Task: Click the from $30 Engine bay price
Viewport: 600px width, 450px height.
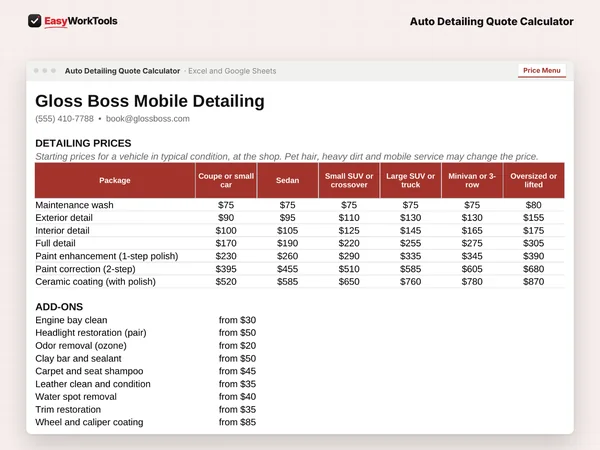Action: [237, 320]
